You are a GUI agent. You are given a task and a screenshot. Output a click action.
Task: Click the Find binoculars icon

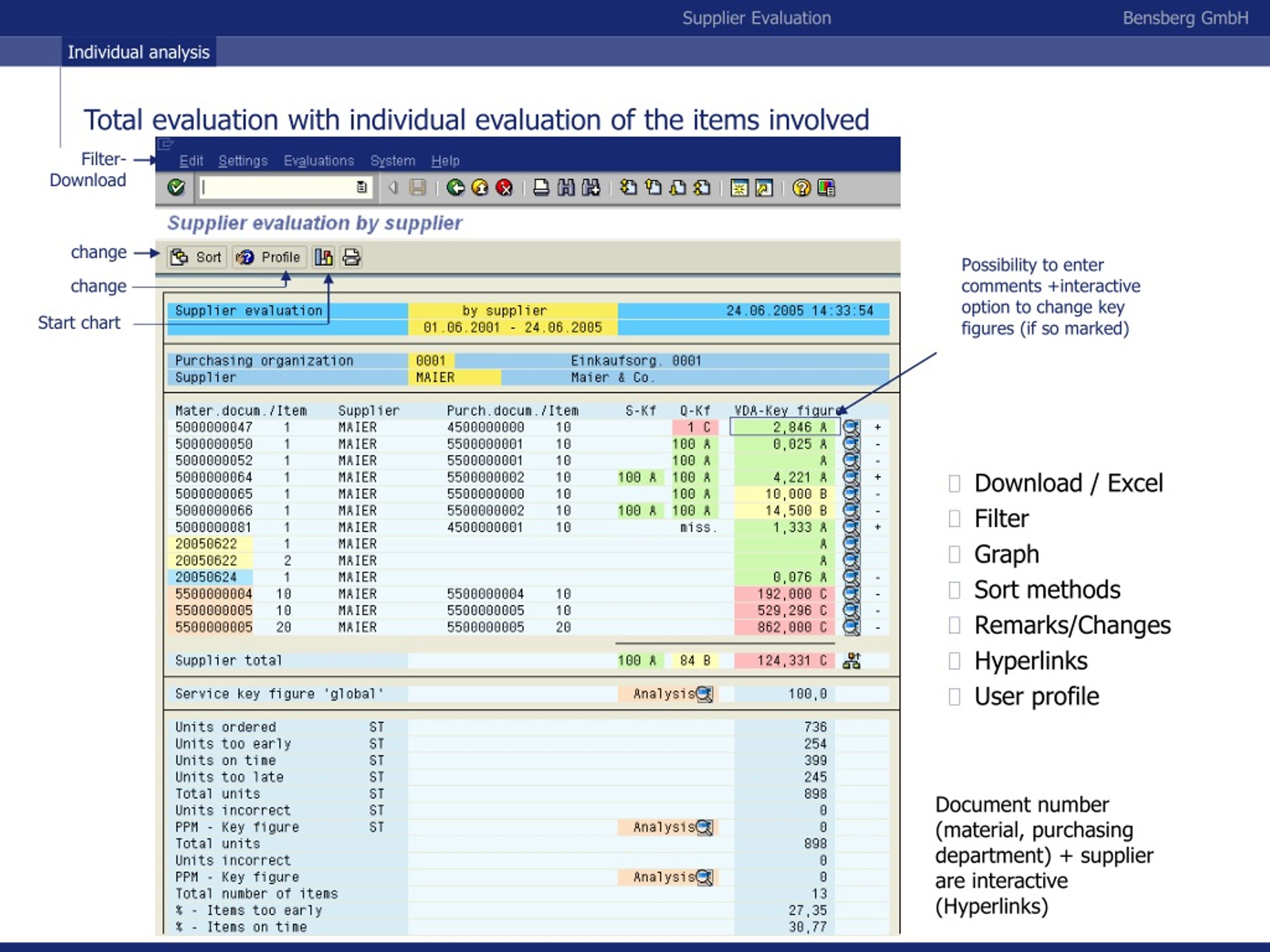point(566,187)
